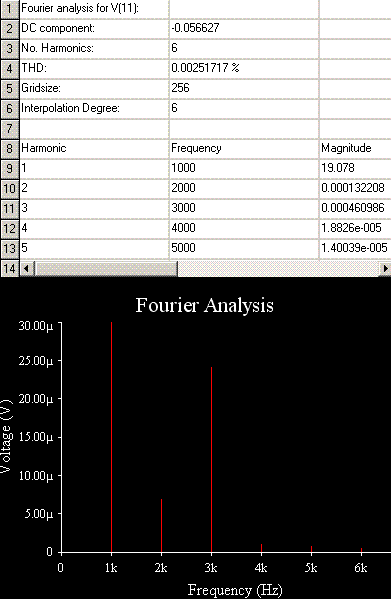Click the 'Gridsize:' label cell

[x=94, y=89]
